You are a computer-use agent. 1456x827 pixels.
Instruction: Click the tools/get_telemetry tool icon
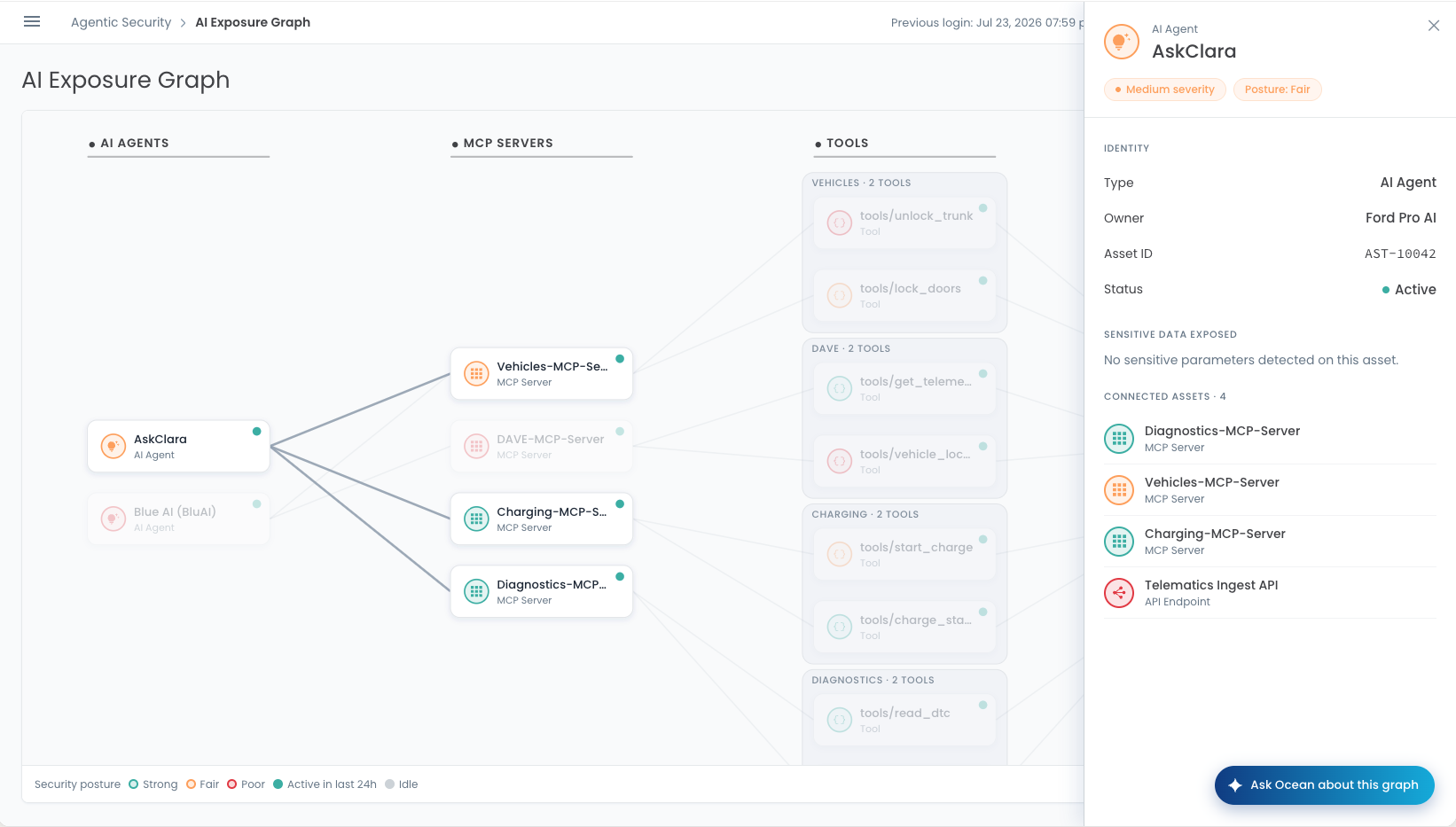pos(839,388)
